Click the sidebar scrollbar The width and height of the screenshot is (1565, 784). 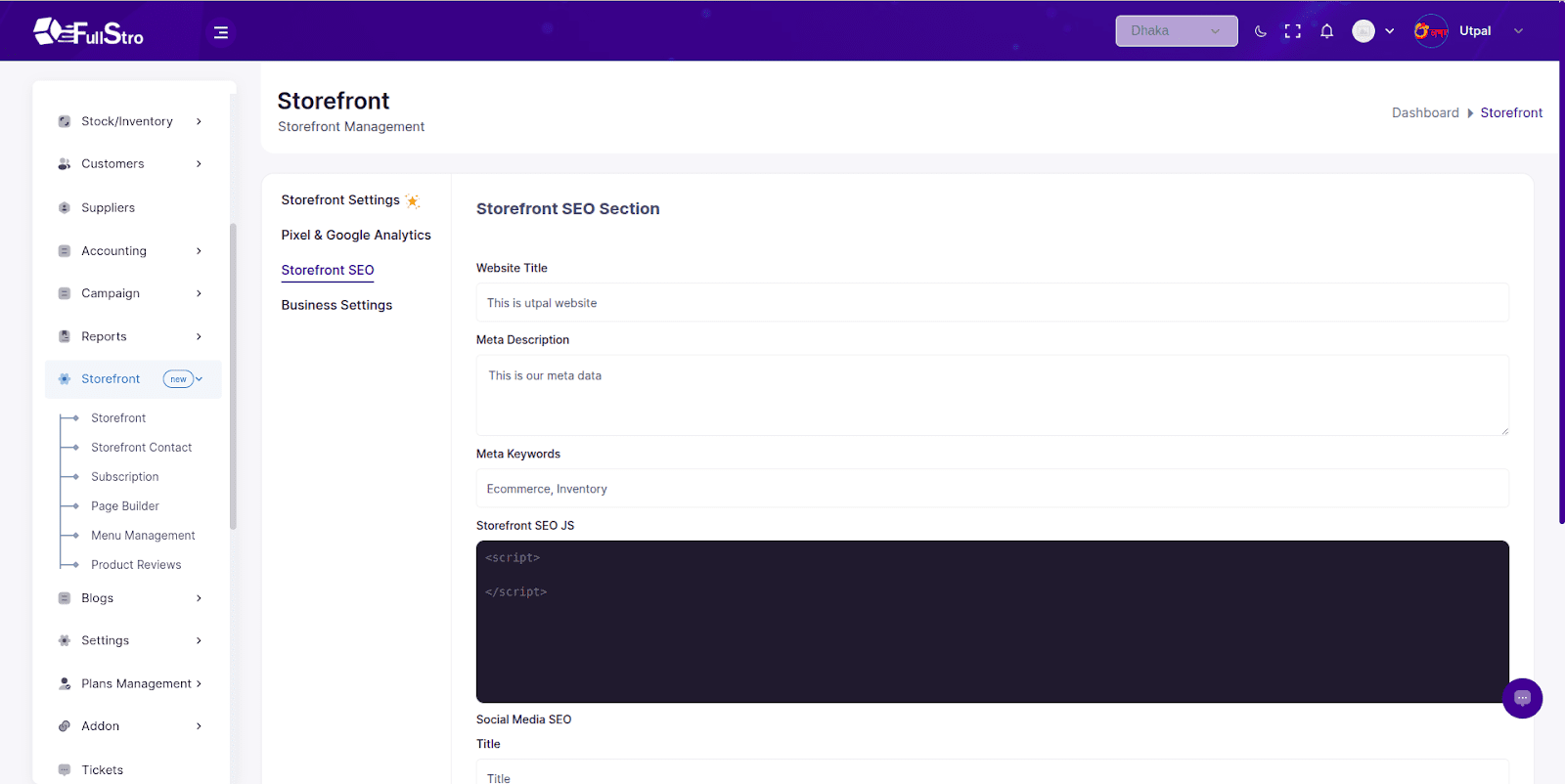click(233, 376)
